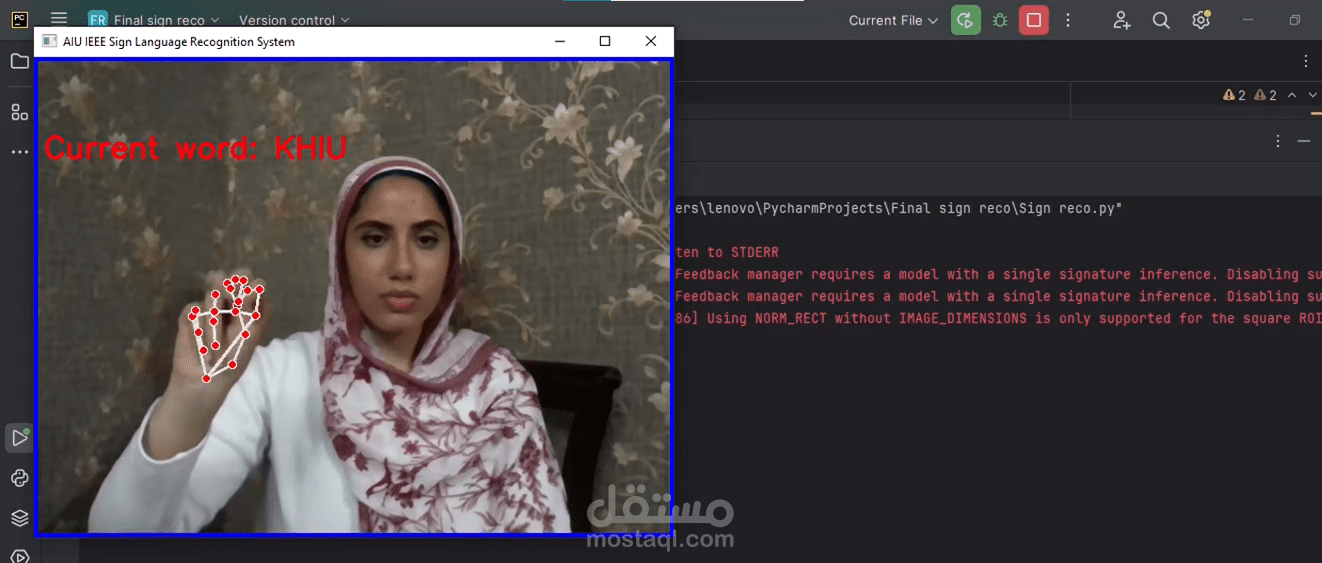Viewport: 1322px width, 563px height.
Task: Click the second warning count indicator
Action: click(x=1265, y=95)
